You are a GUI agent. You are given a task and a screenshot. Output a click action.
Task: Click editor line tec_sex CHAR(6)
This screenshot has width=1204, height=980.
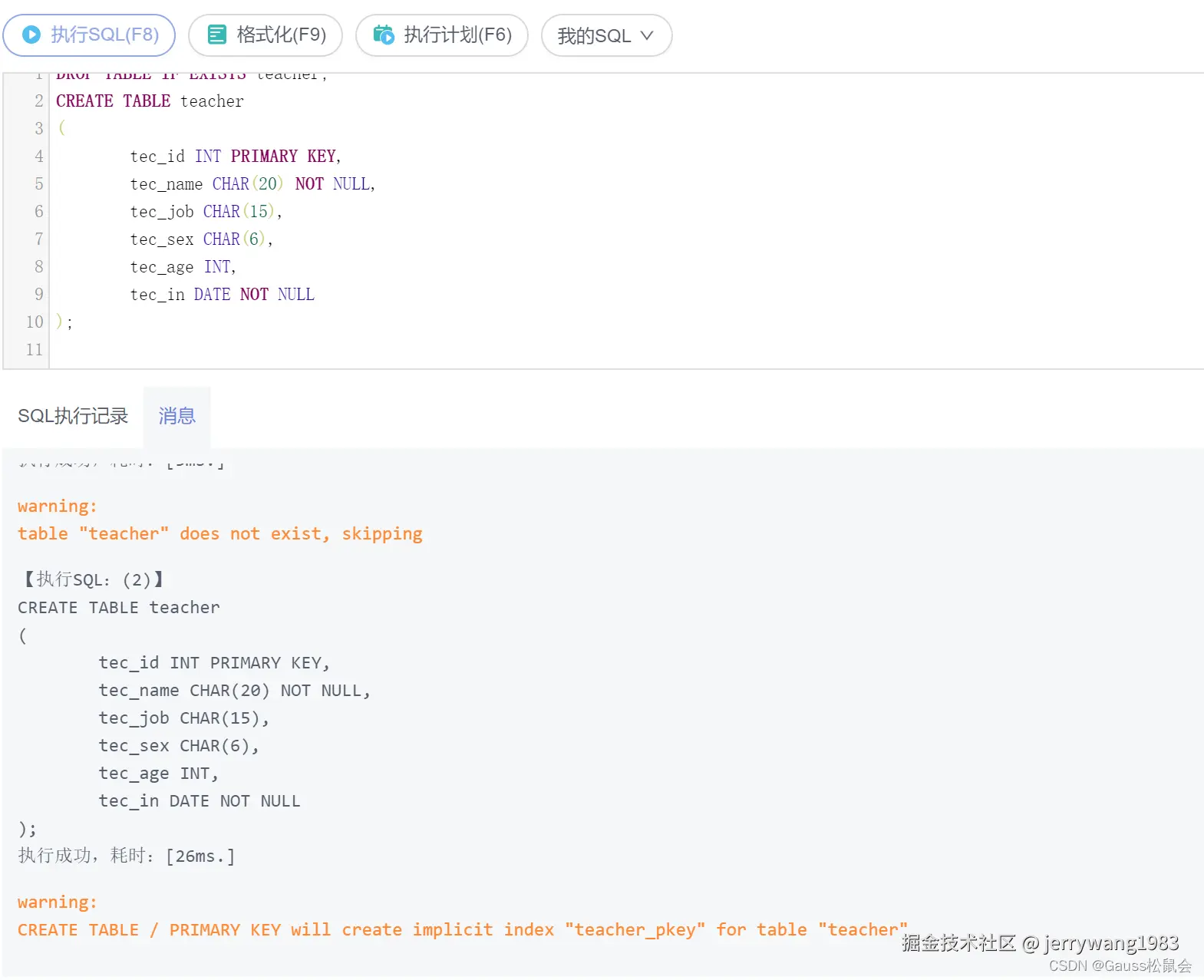(201, 239)
